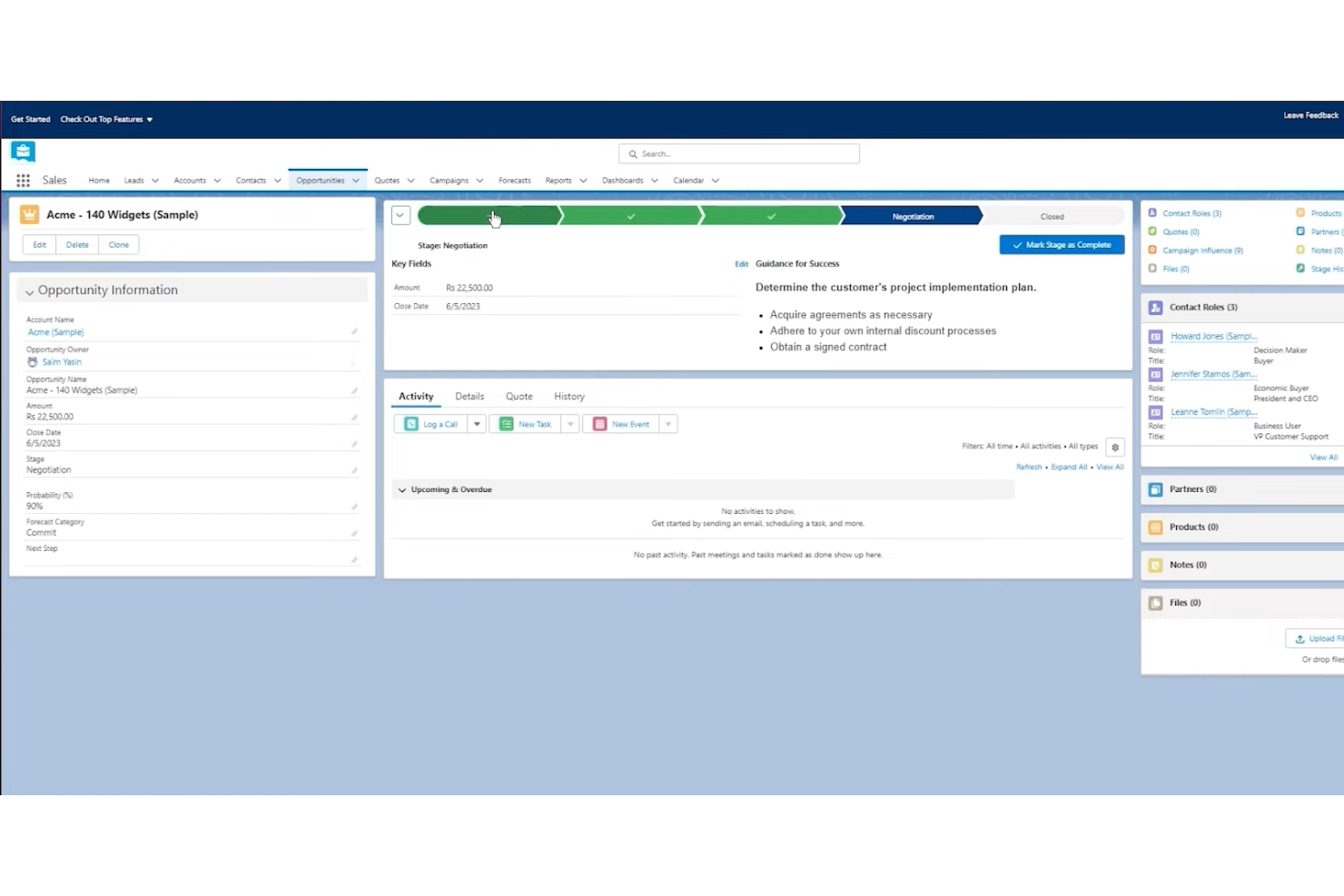This screenshot has height=896, width=1344.
Task: Click the Files card icon
Action: [1155, 603]
